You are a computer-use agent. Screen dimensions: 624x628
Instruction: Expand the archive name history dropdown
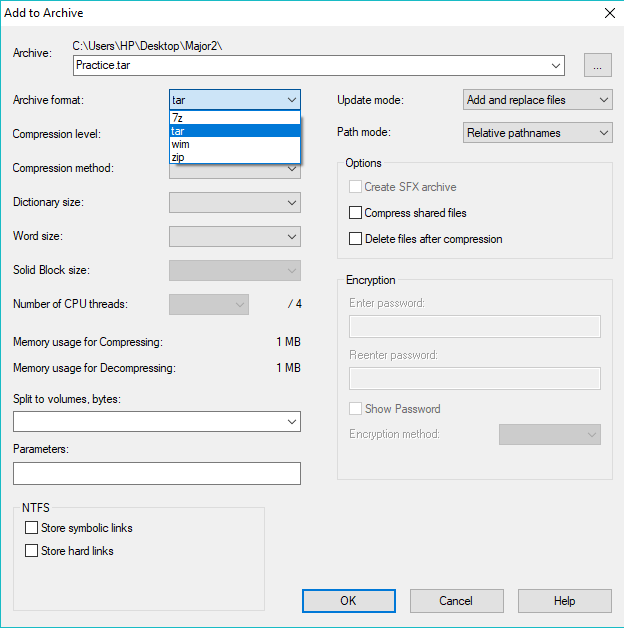click(x=556, y=66)
